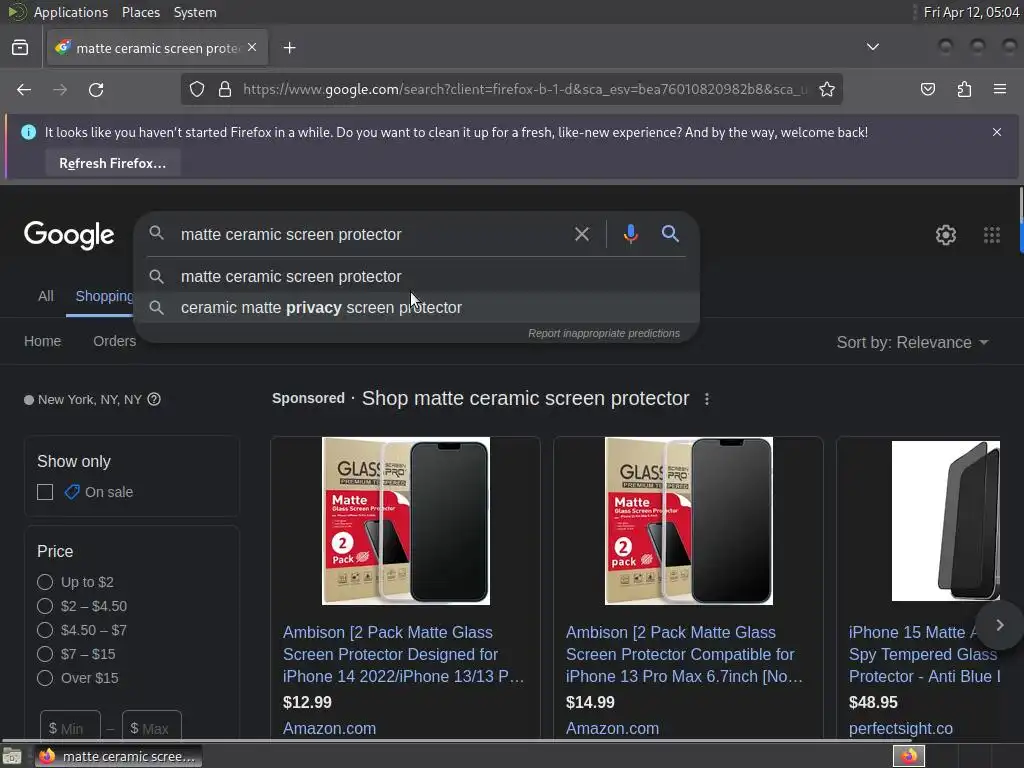Screen dimensions: 1024x768
Task: Open the System menu
Action: coord(195,12)
